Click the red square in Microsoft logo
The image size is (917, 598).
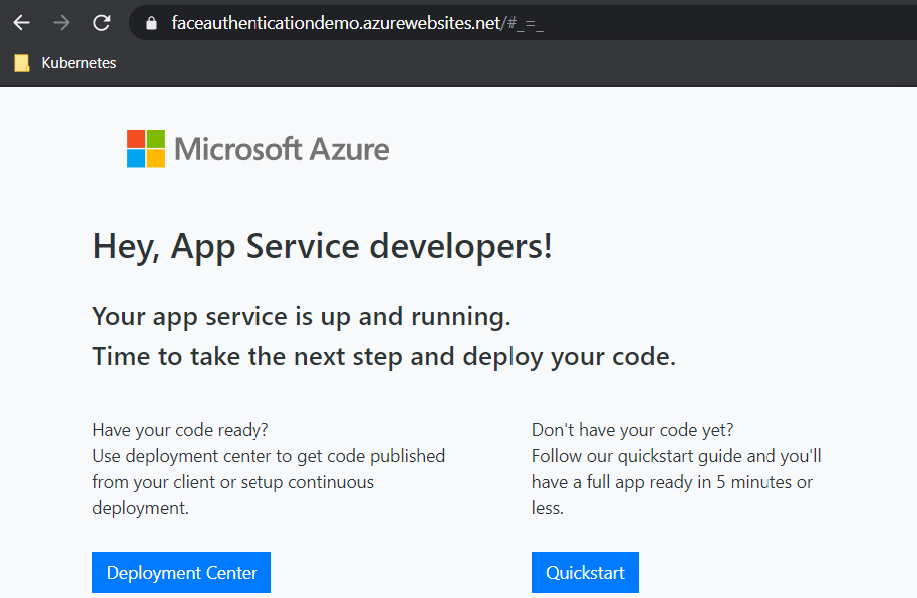coord(136,139)
